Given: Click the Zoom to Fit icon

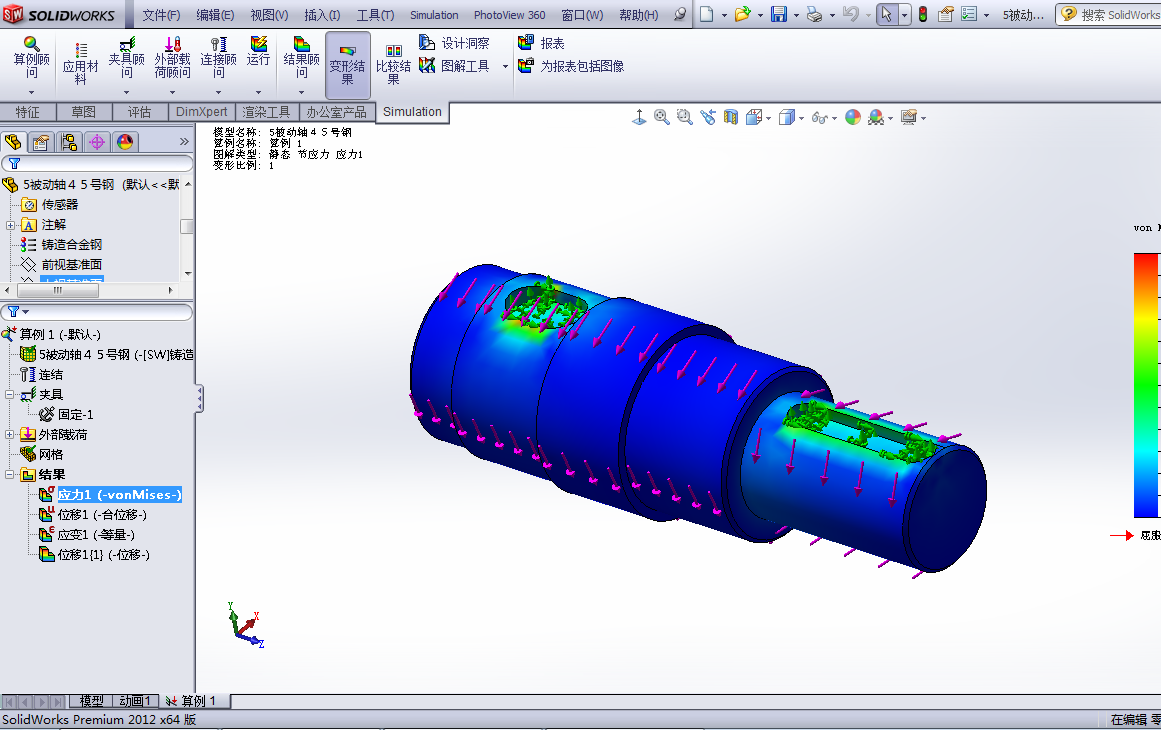Looking at the screenshot, I should (x=661, y=117).
